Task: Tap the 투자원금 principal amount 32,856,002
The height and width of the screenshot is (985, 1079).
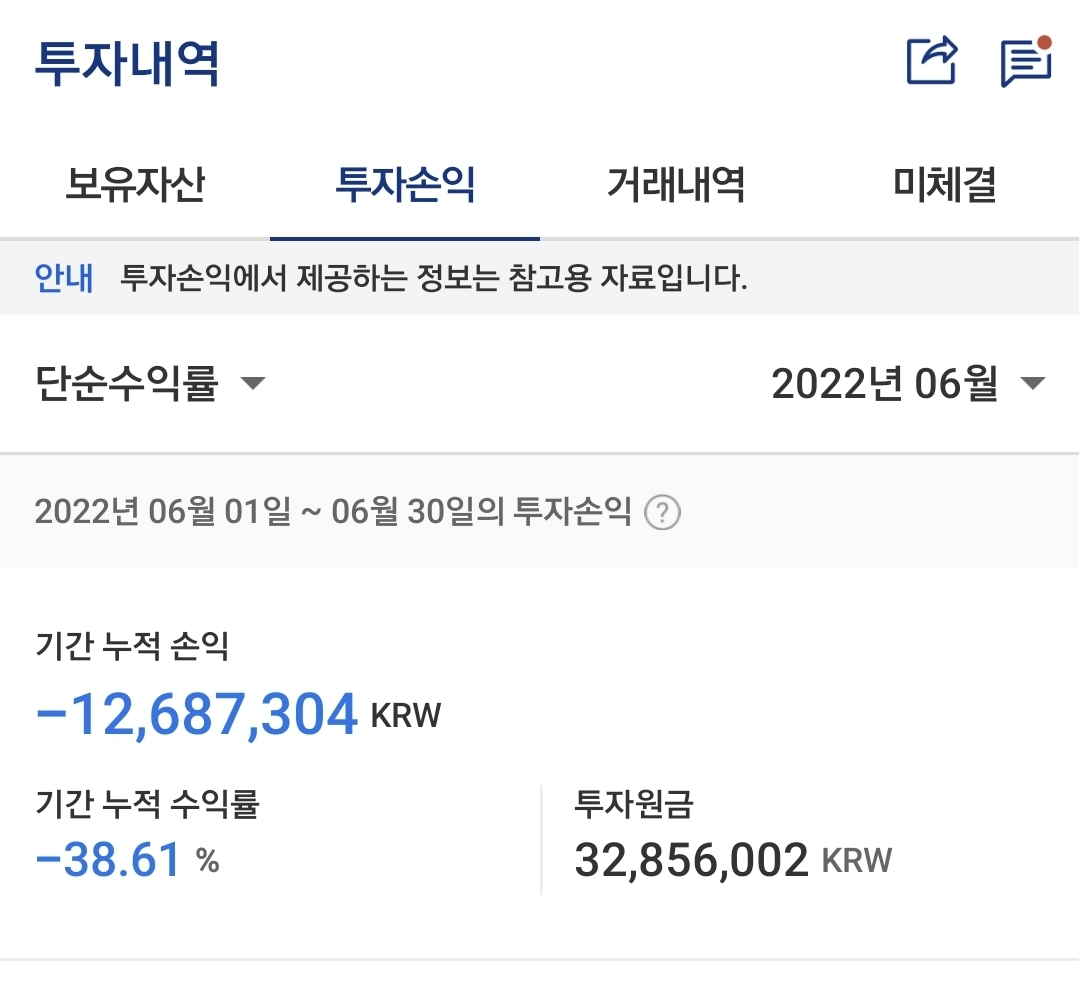Action: point(688,858)
